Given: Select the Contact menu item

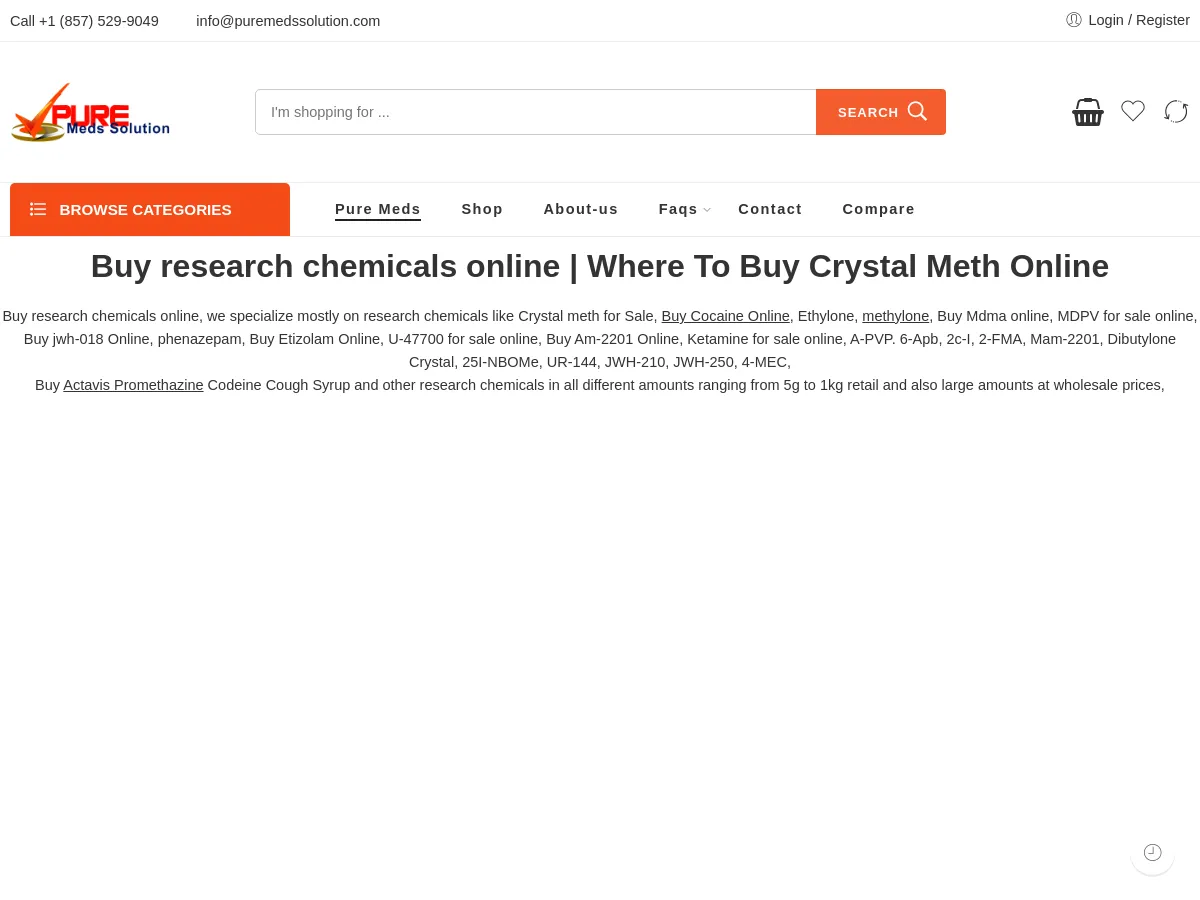Looking at the screenshot, I should 770,209.
